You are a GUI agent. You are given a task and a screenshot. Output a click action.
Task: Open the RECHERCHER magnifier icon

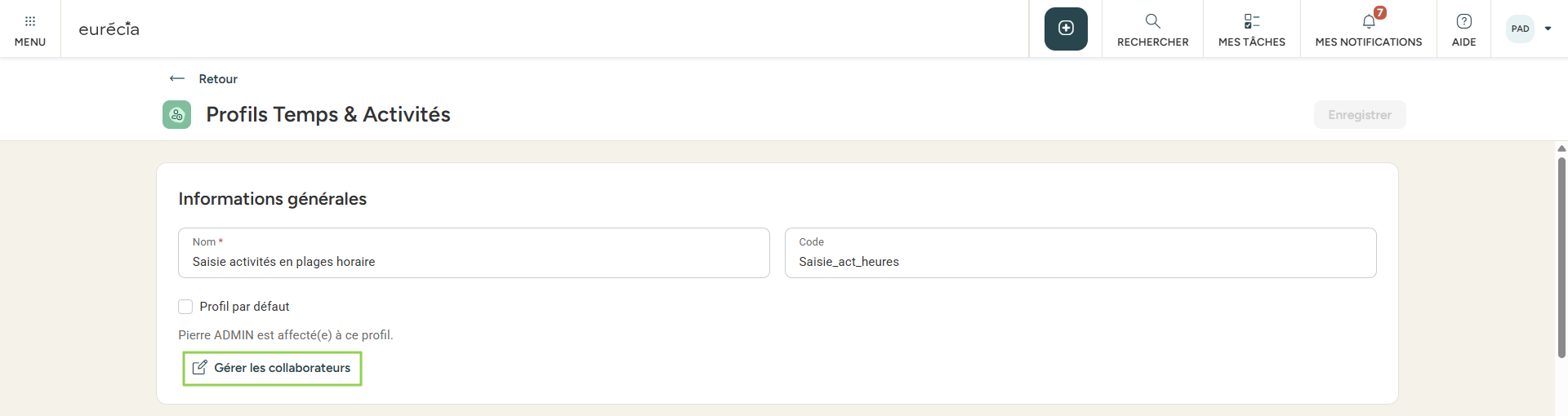[1152, 21]
